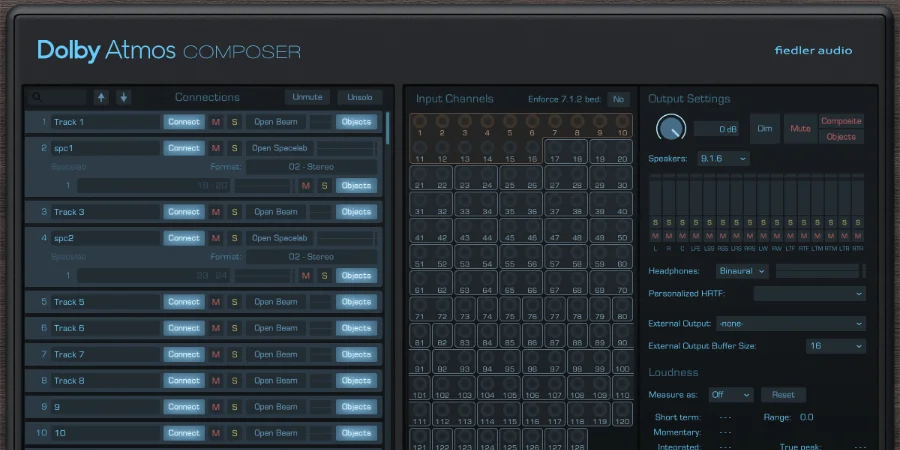Click the search magnifier icon in Connections
Image resolution: width=900 pixels, height=450 pixels.
(x=37, y=97)
